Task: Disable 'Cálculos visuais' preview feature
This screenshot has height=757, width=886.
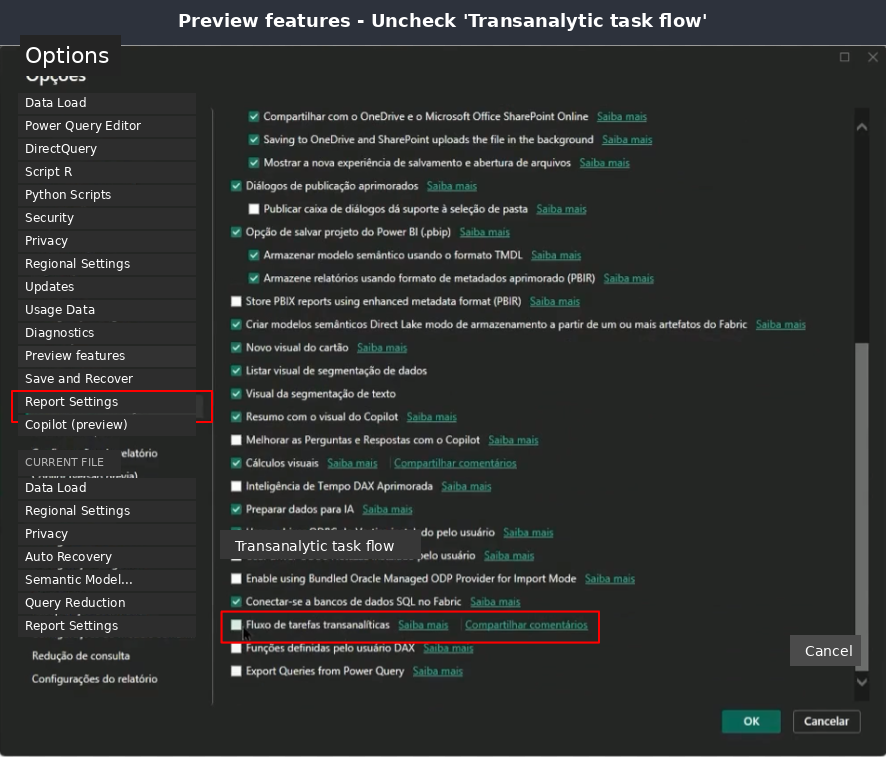Action: 237,463
